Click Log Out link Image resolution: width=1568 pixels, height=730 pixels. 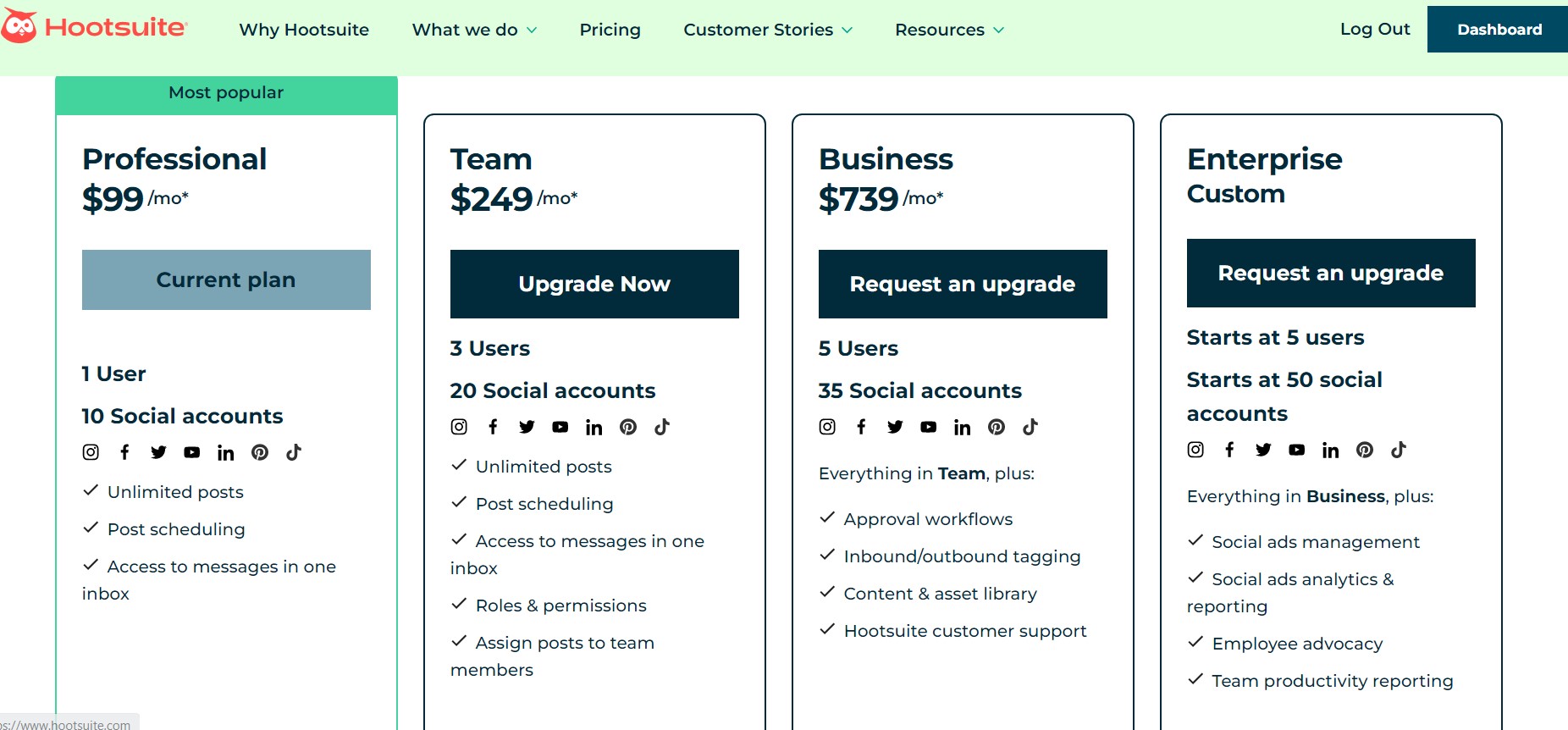(1375, 29)
